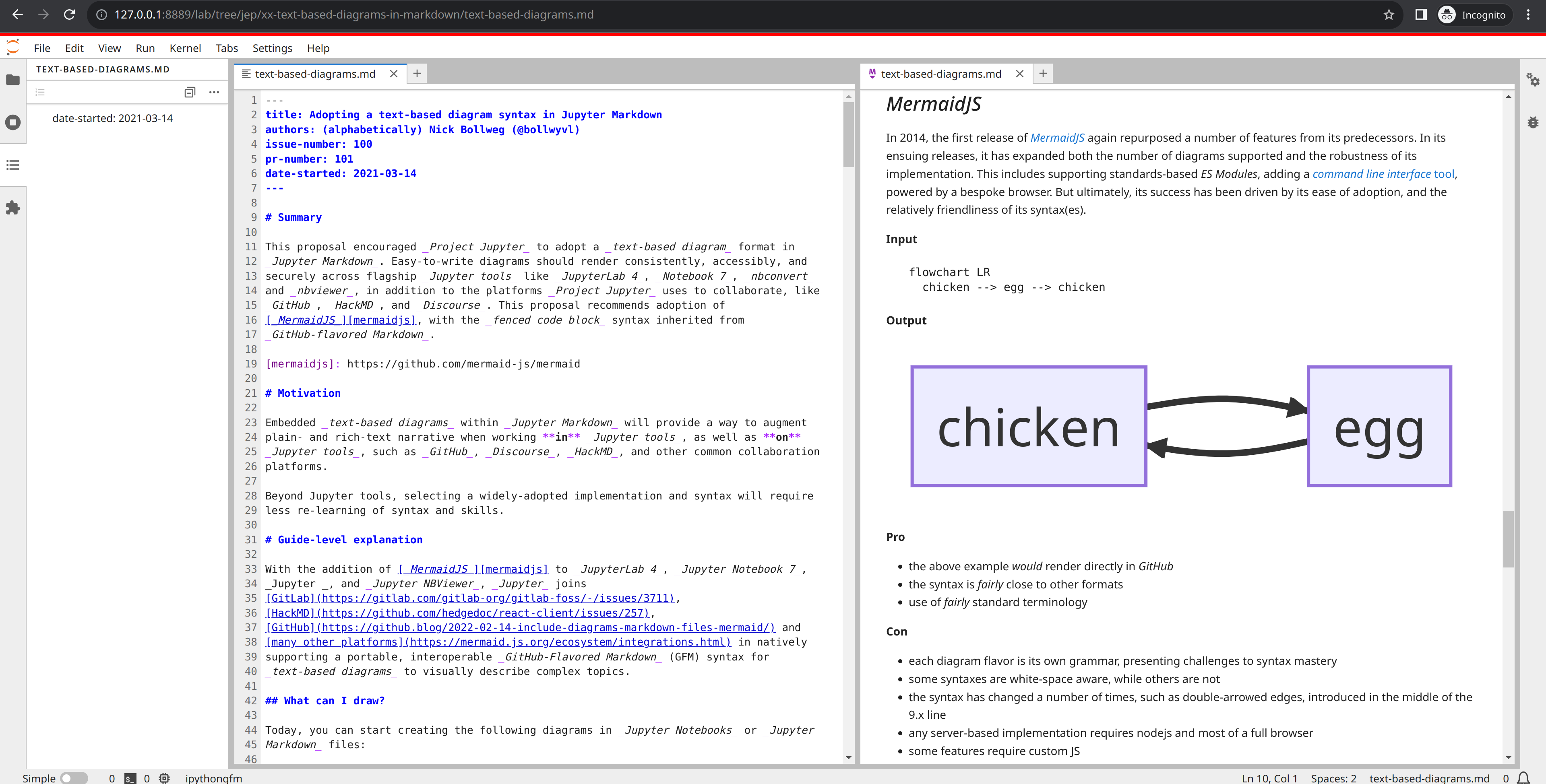This screenshot has height=784, width=1546.
Task: Toggle heading numbering in table of contents
Action: click(40, 92)
